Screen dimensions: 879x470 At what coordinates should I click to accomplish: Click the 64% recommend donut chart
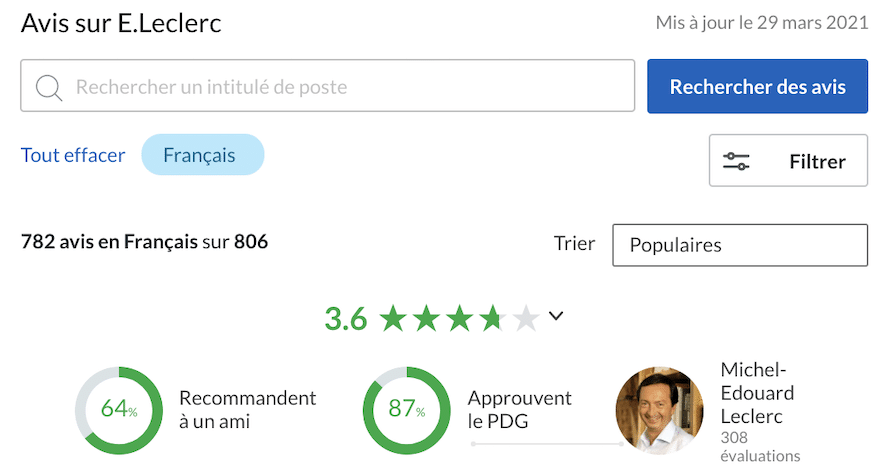119,410
